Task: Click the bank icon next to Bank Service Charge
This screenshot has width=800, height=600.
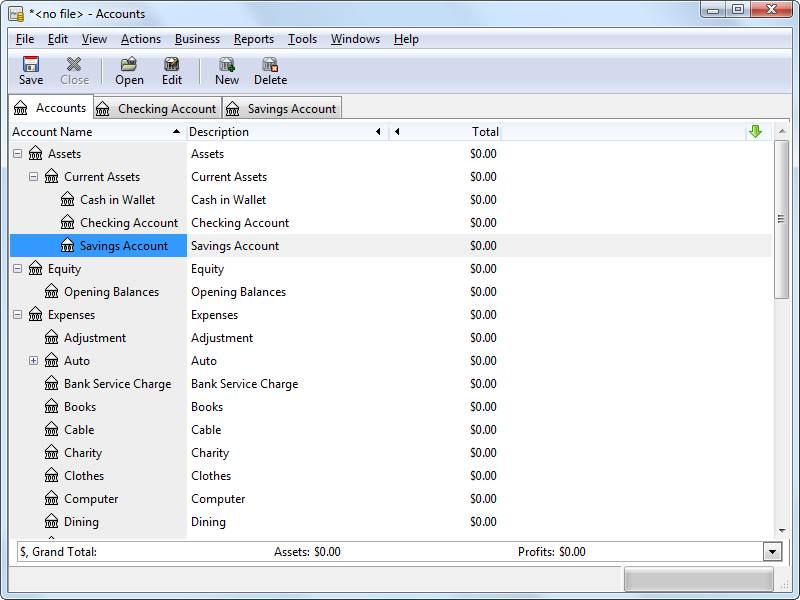Action: (52, 383)
